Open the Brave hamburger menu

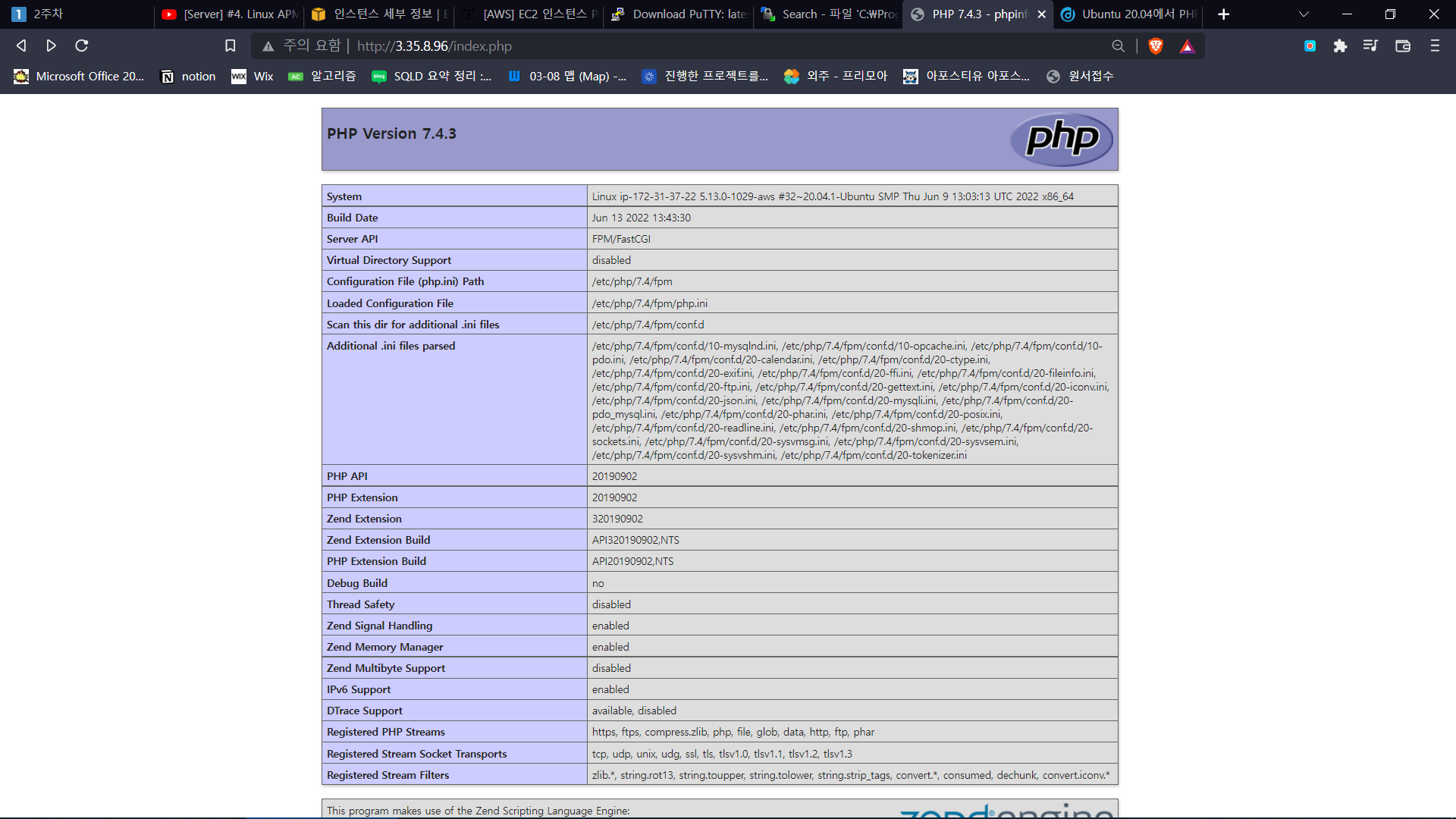1435,46
